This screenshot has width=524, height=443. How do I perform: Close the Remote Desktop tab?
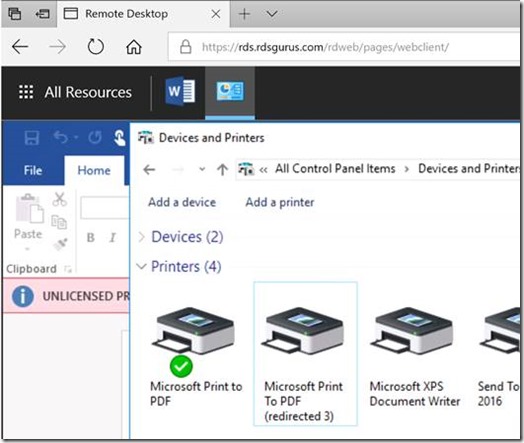point(216,14)
